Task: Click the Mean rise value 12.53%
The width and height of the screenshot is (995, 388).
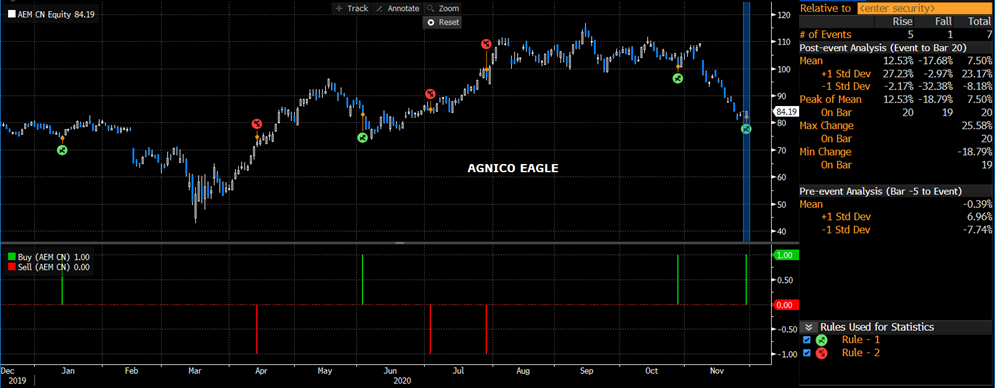Action: pyautogui.click(x=899, y=60)
